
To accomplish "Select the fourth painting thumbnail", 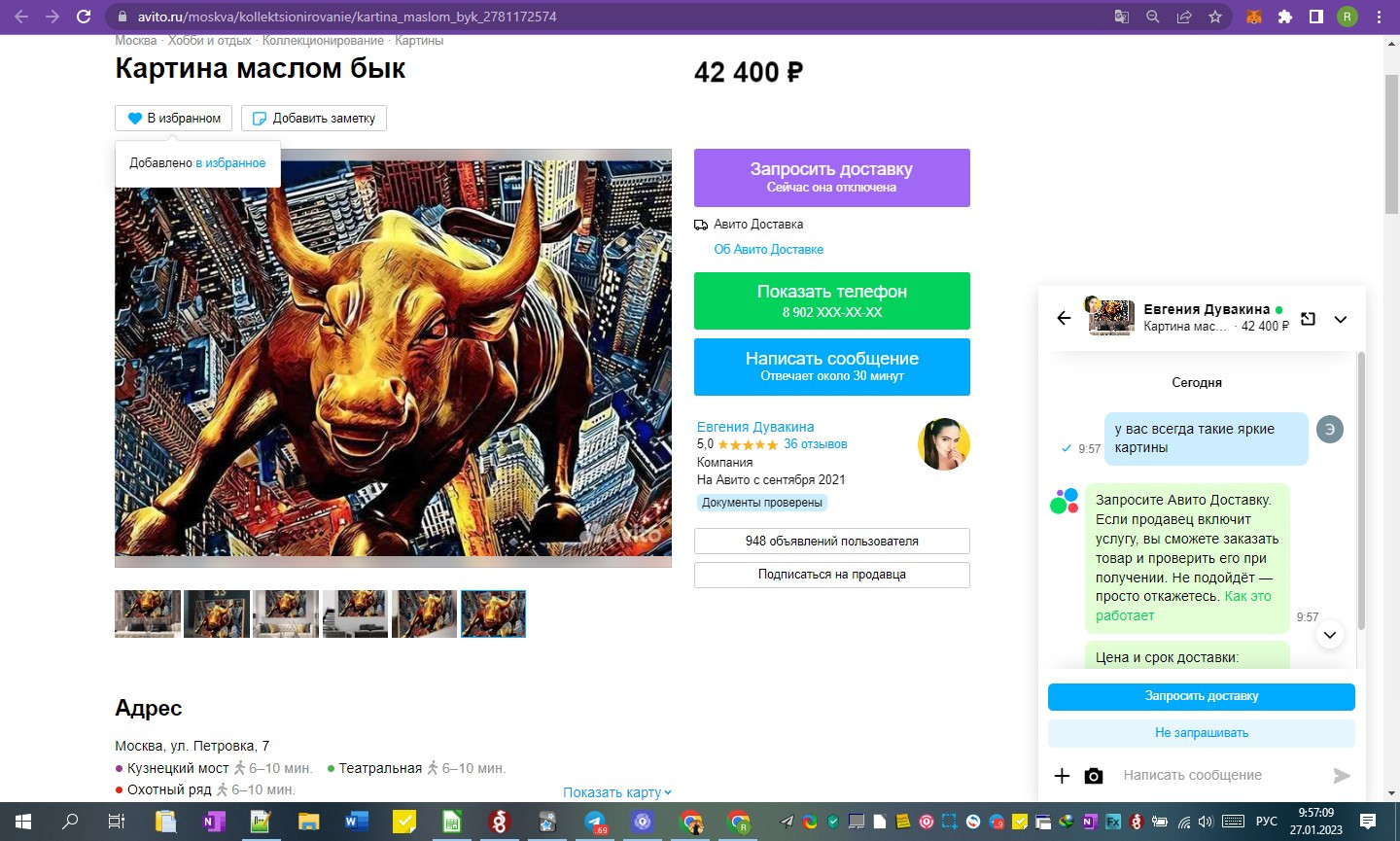I will (355, 613).
